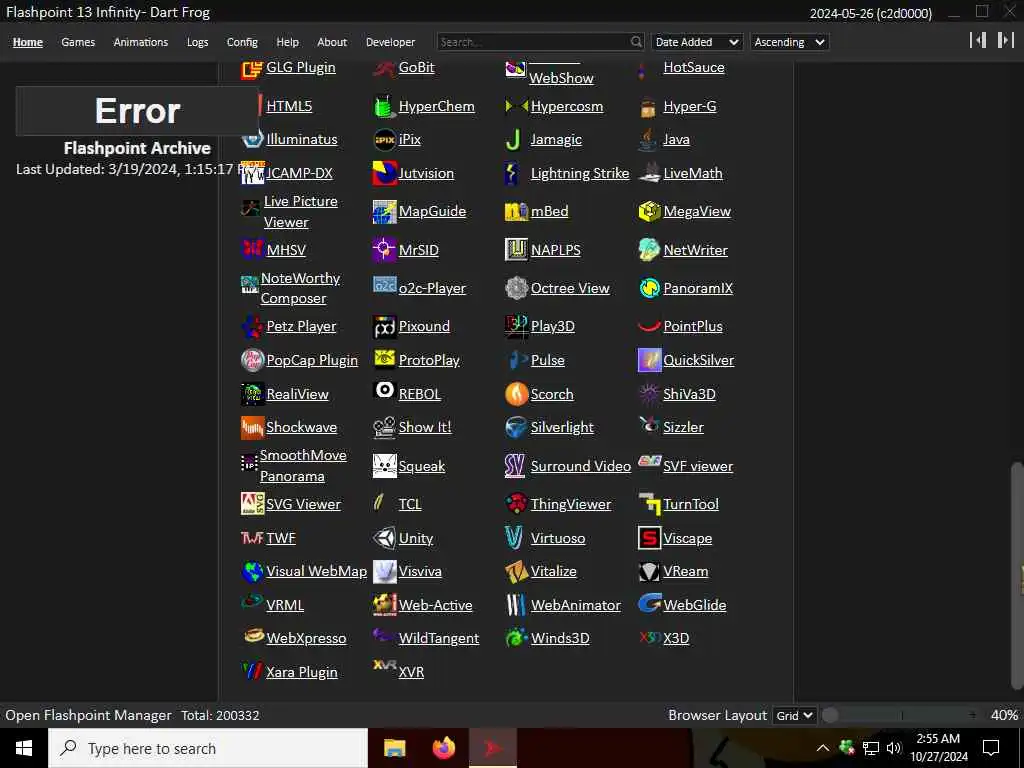Click the Unity platform icon
The height and width of the screenshot is (768, 1024).
pyautogui.click(x=384, y=538)
